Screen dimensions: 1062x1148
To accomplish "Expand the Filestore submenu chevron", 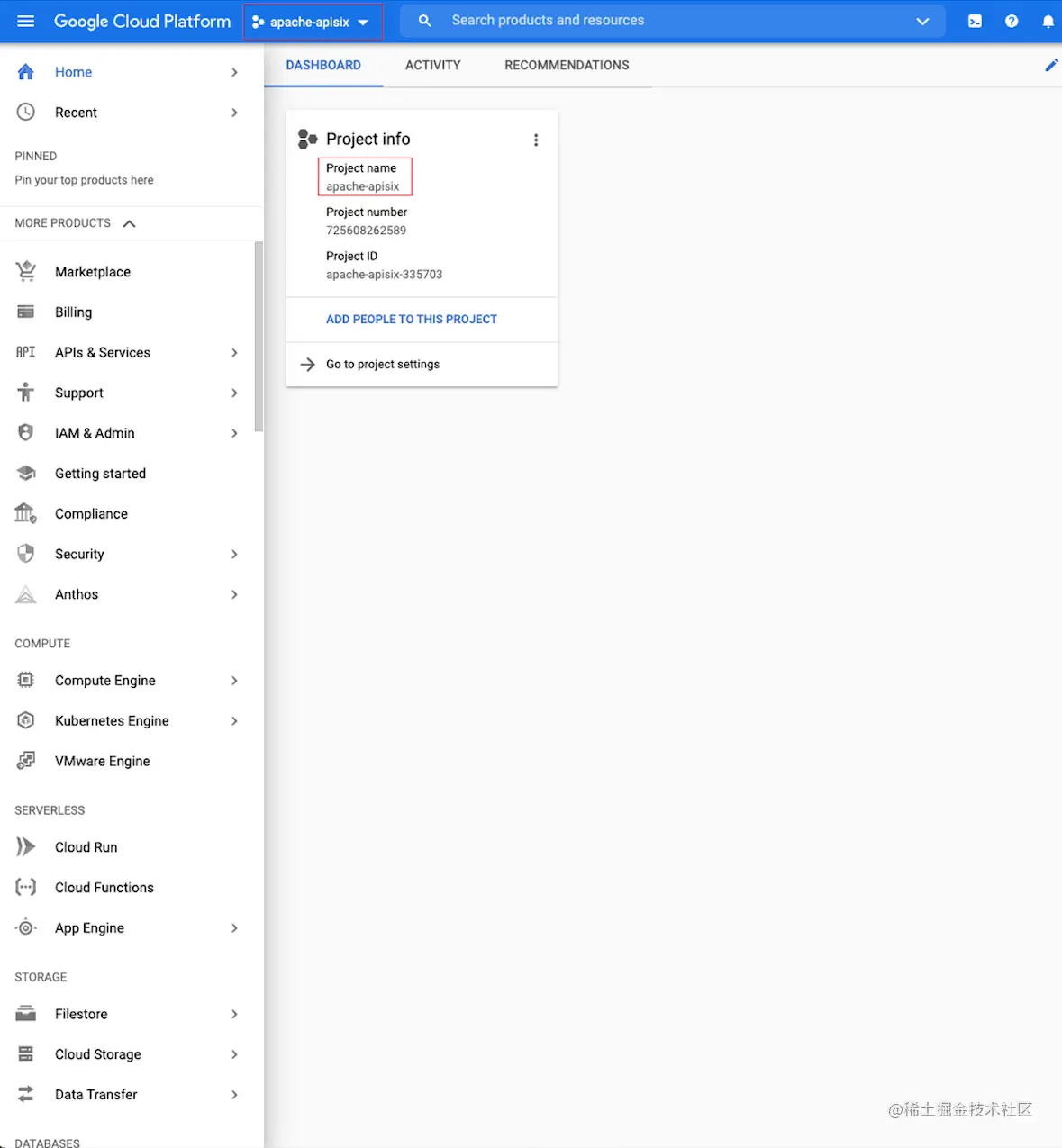I will (x=234, y=1014).
